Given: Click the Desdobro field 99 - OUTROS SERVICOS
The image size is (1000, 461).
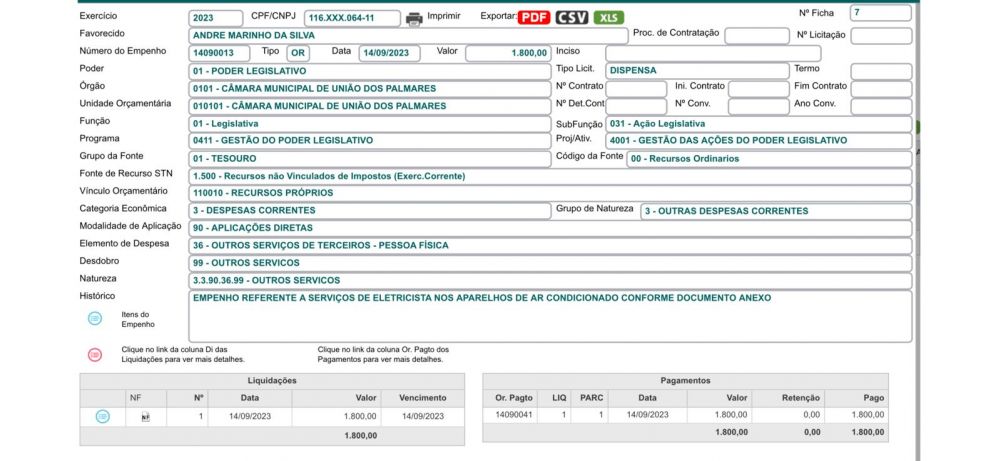Looking at the screenshot, I should click(550, 263).
